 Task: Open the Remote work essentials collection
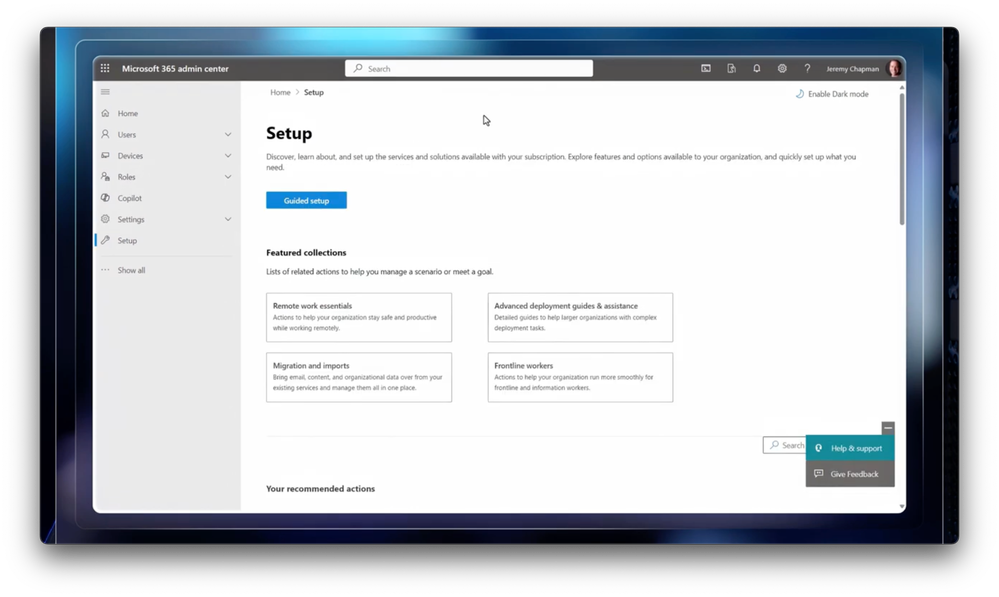pyautogui.click(x=359, y=317)
